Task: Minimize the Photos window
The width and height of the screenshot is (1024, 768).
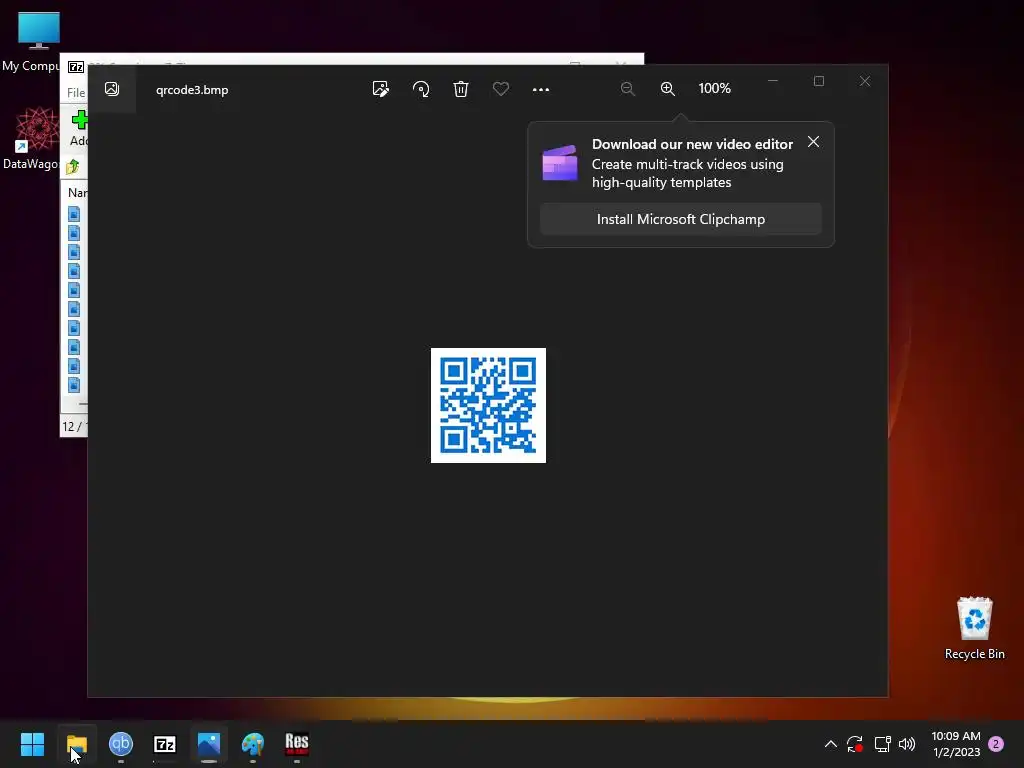Action: [773, 81]
